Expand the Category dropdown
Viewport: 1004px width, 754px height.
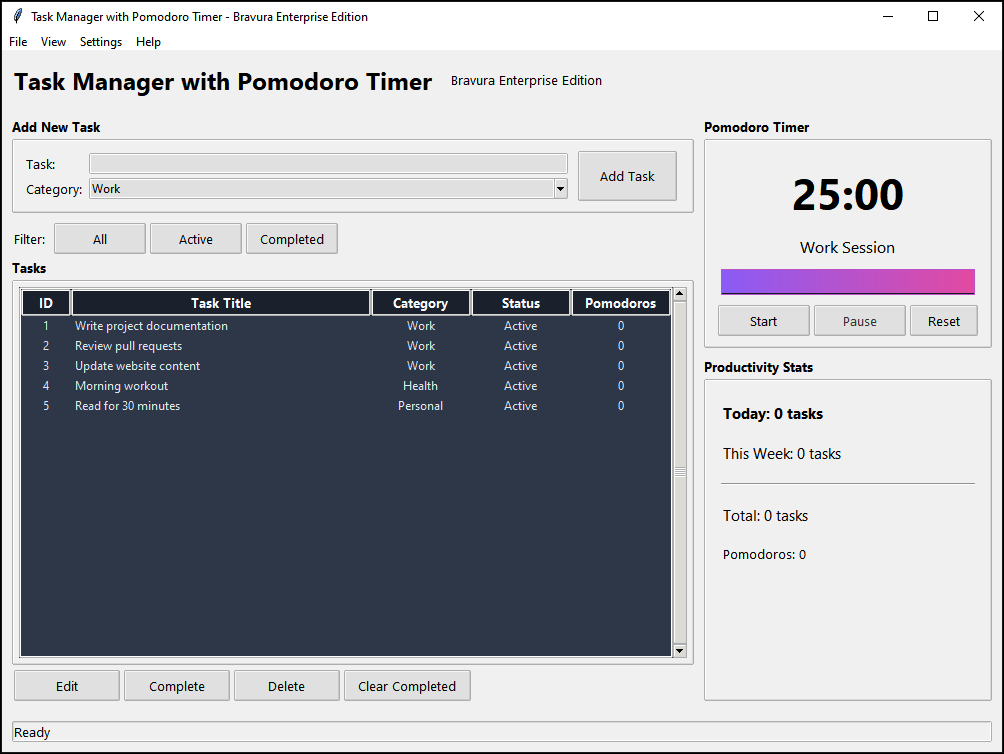[558, 189]
